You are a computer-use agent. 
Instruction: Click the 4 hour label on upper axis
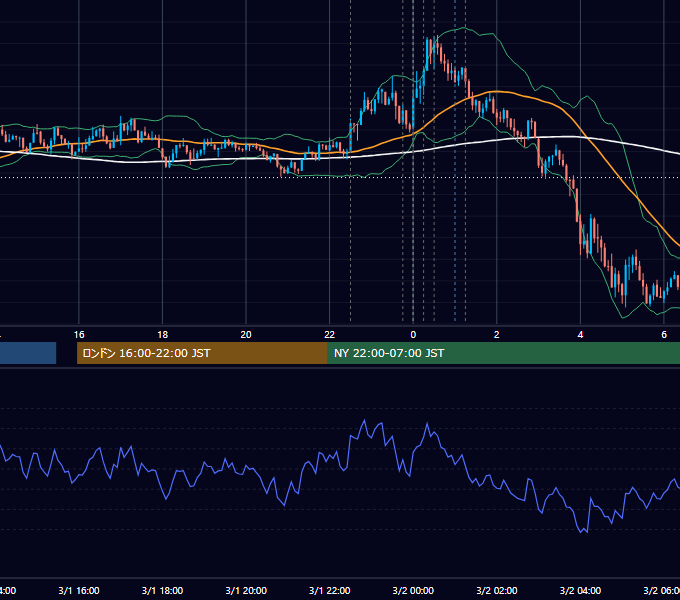(580, 335)
